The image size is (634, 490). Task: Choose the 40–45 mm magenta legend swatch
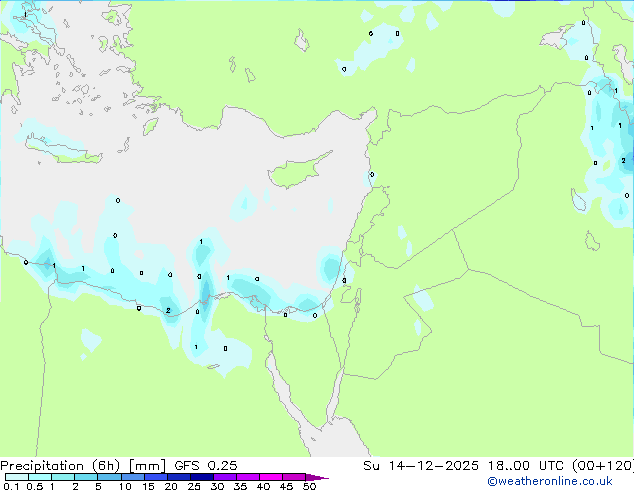271,477
